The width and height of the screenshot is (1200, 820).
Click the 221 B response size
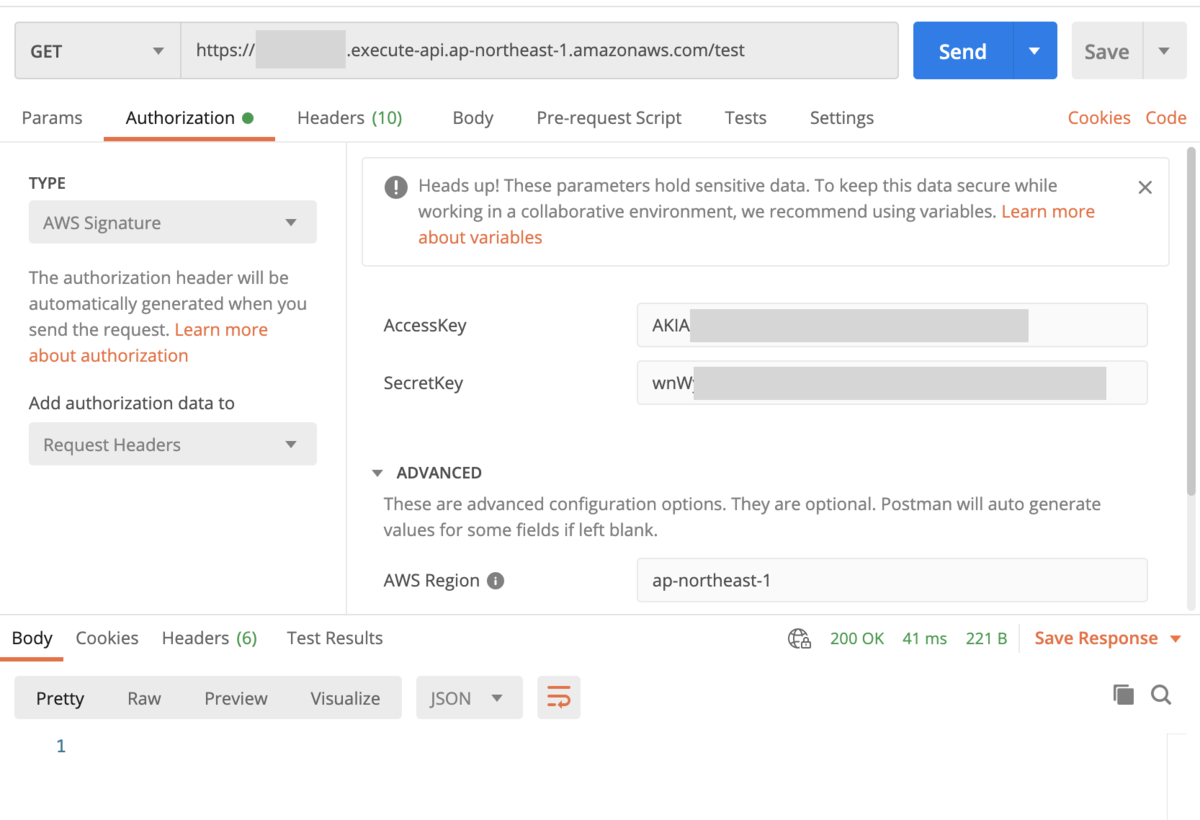tap(986, 638)
